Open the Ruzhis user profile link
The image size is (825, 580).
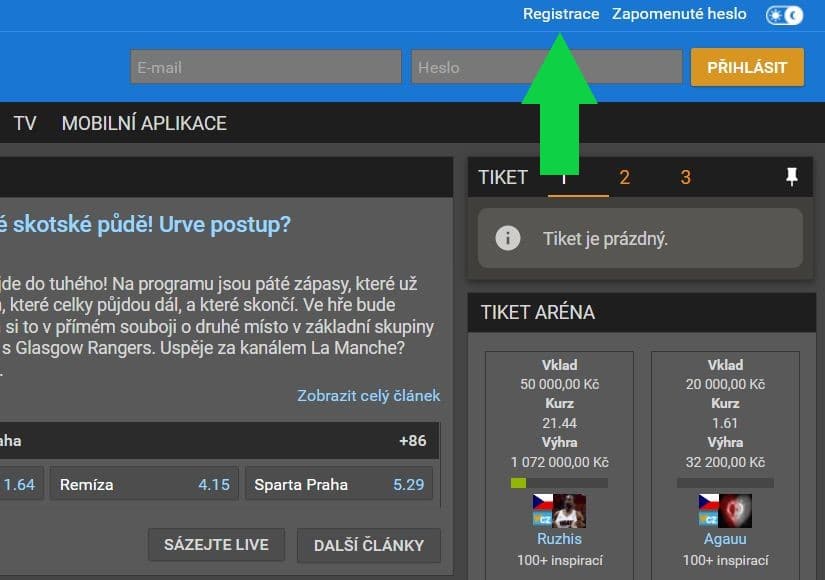coord(559,539)
